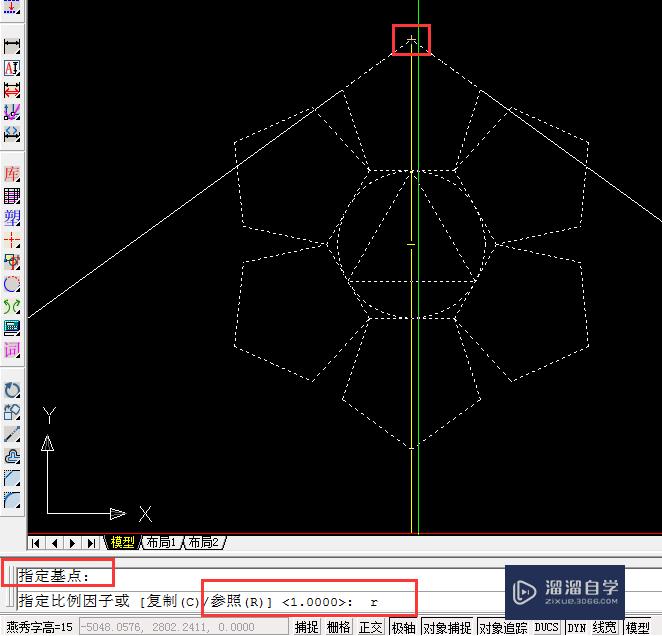
Task: Click the 模型 model space status button
Action: [x=638, y=627]
